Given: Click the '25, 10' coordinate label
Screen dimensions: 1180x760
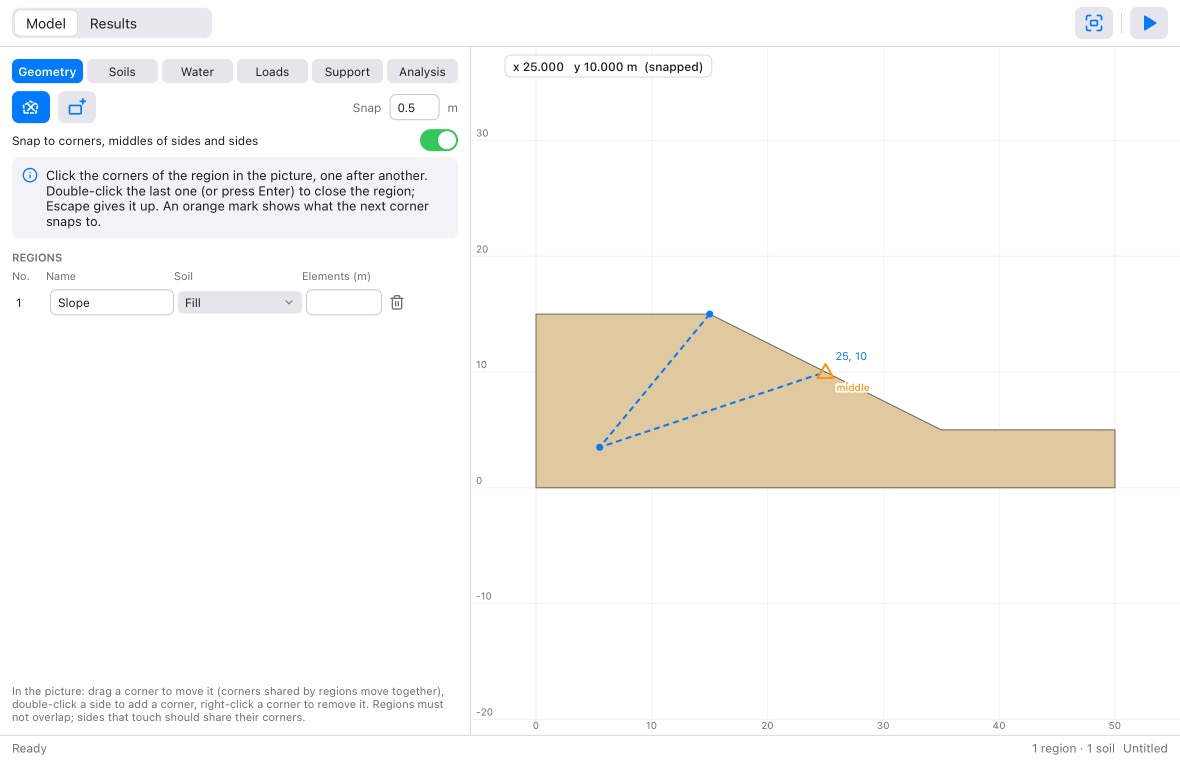Looking at the screenshot, I should pos(851,356).
